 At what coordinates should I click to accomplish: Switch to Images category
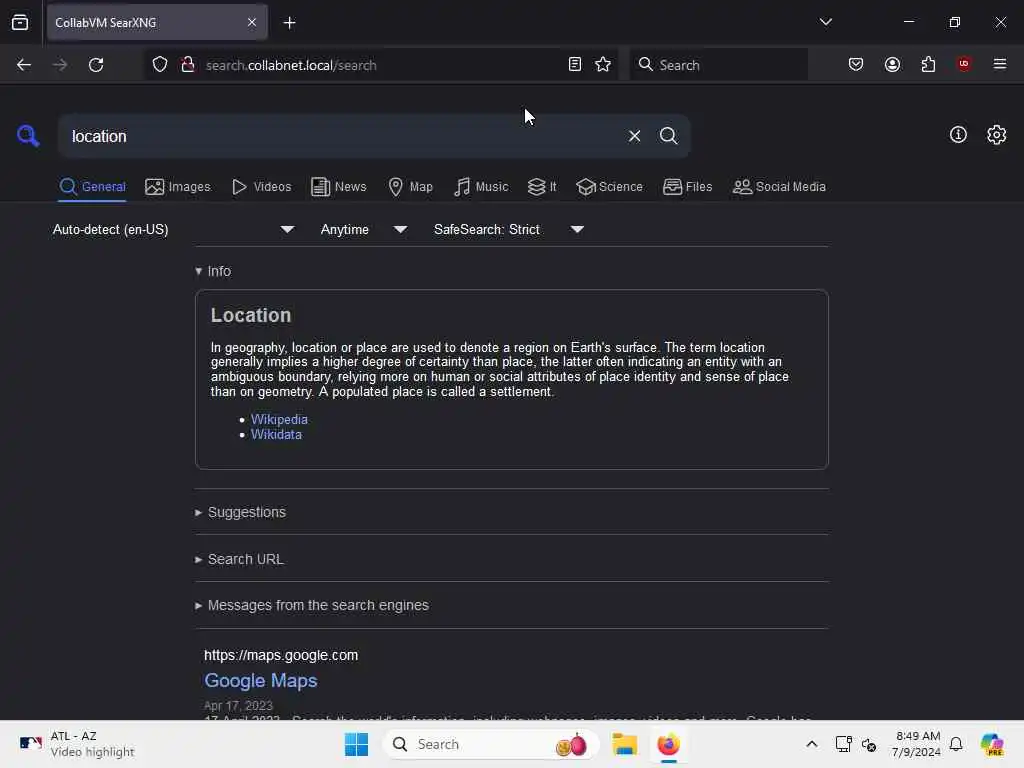pos(178,187)
